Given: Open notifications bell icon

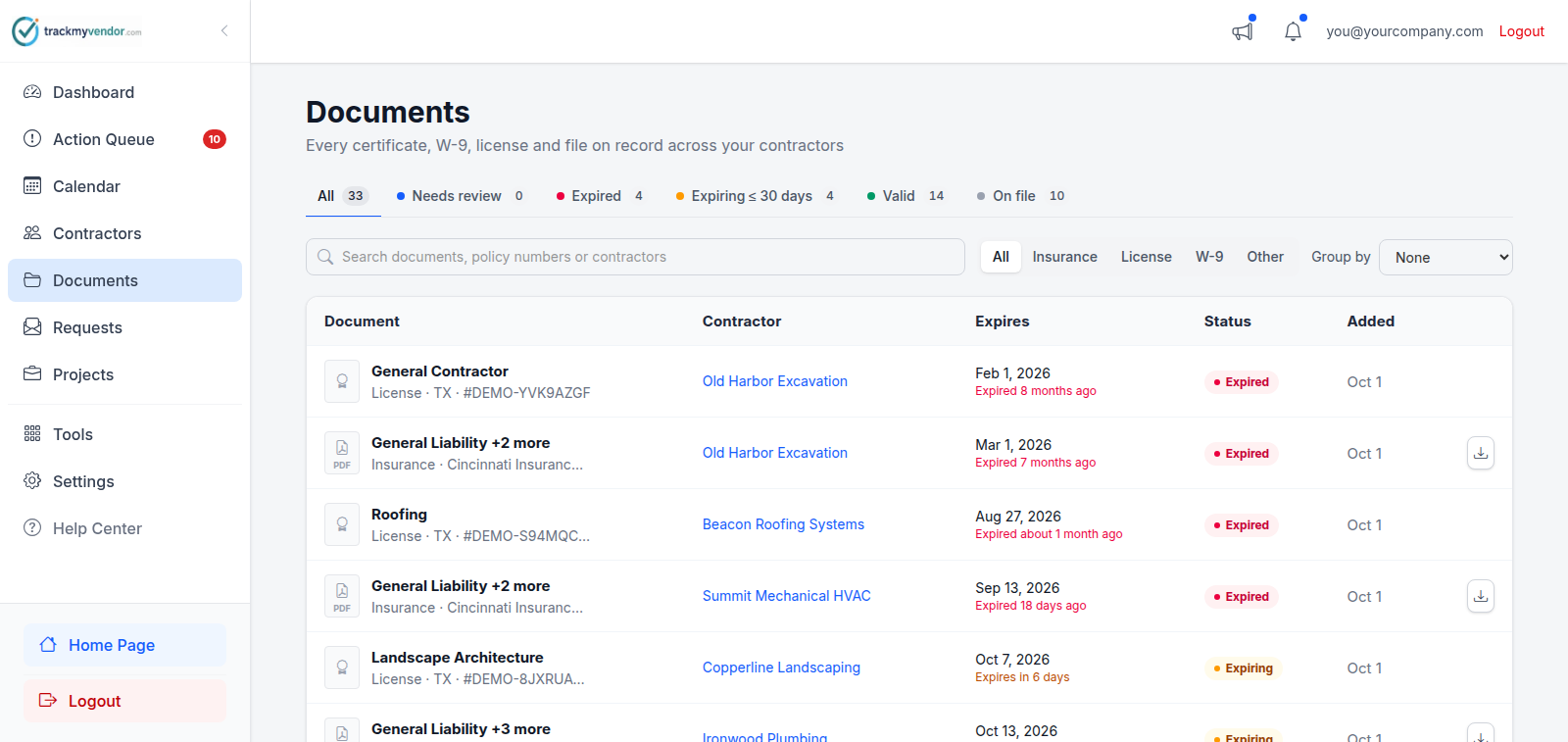Looking at the screenshot, I should (1293, 31).
